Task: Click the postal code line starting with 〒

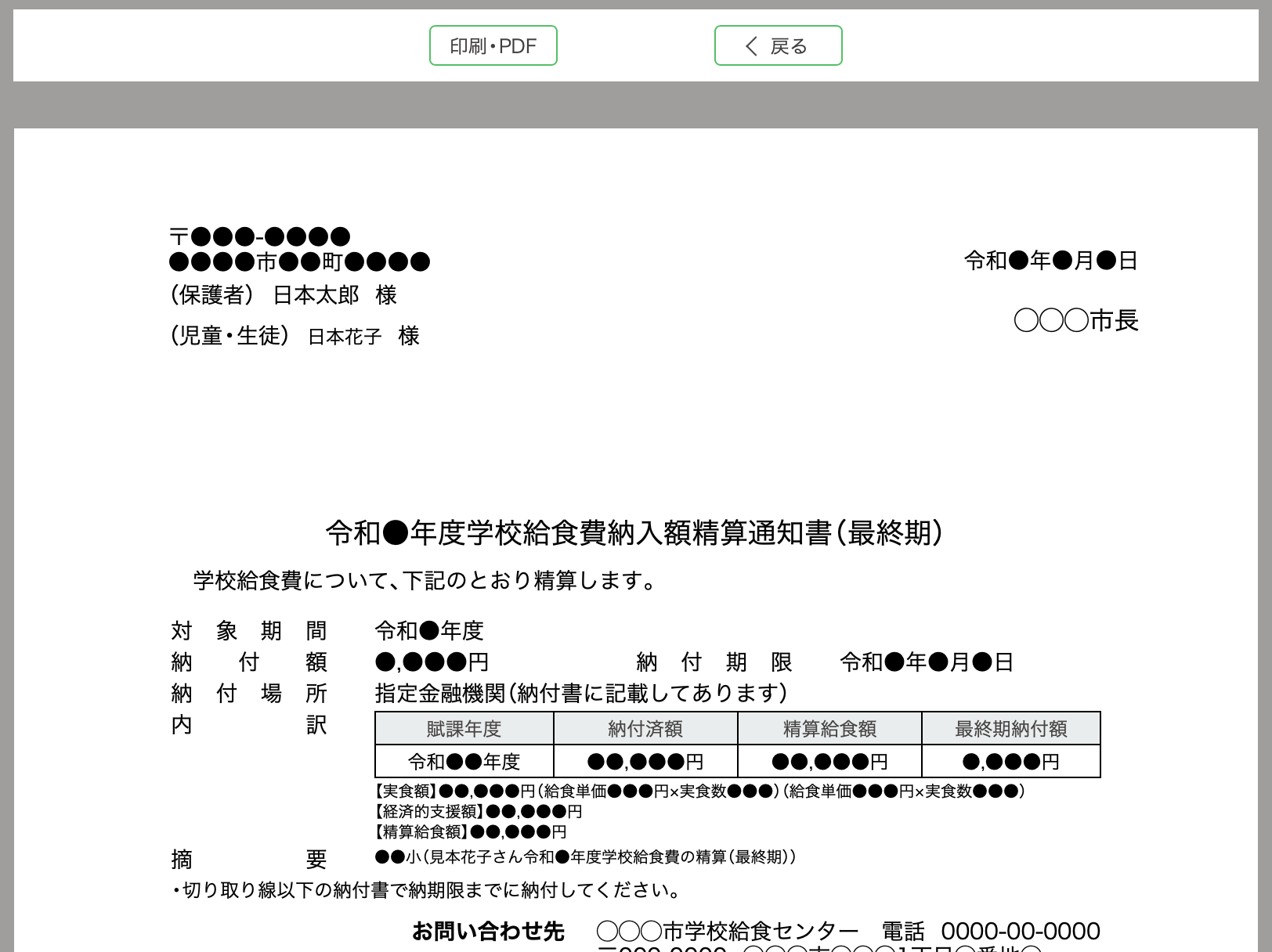Action: (x=259, y=236)
